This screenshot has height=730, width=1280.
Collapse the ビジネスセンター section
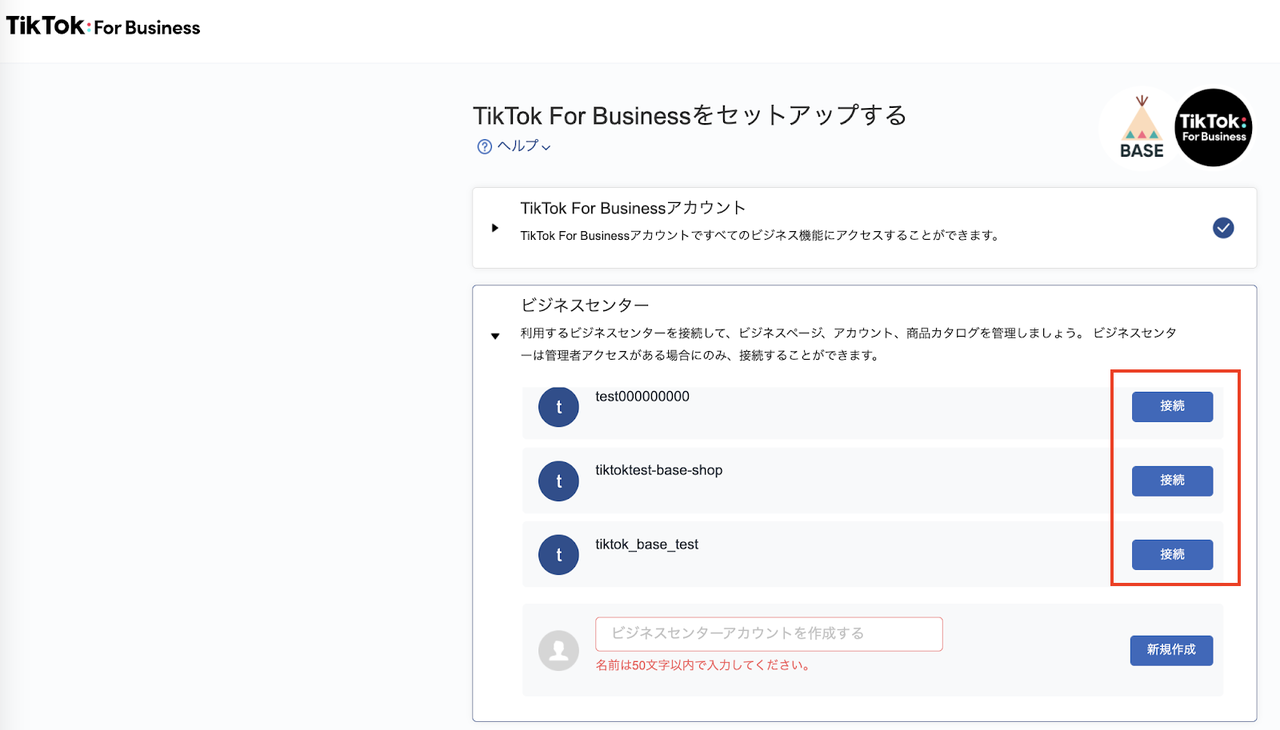click(495, 336)
